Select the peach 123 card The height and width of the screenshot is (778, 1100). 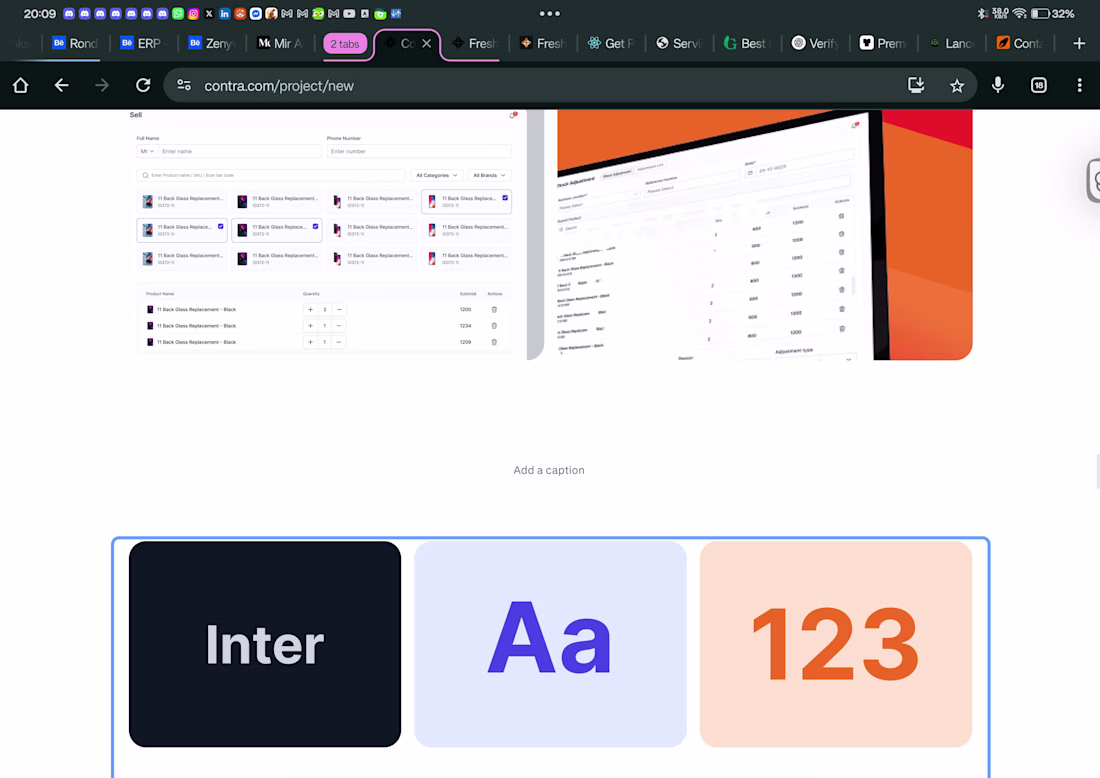click(x=836, y=644)
